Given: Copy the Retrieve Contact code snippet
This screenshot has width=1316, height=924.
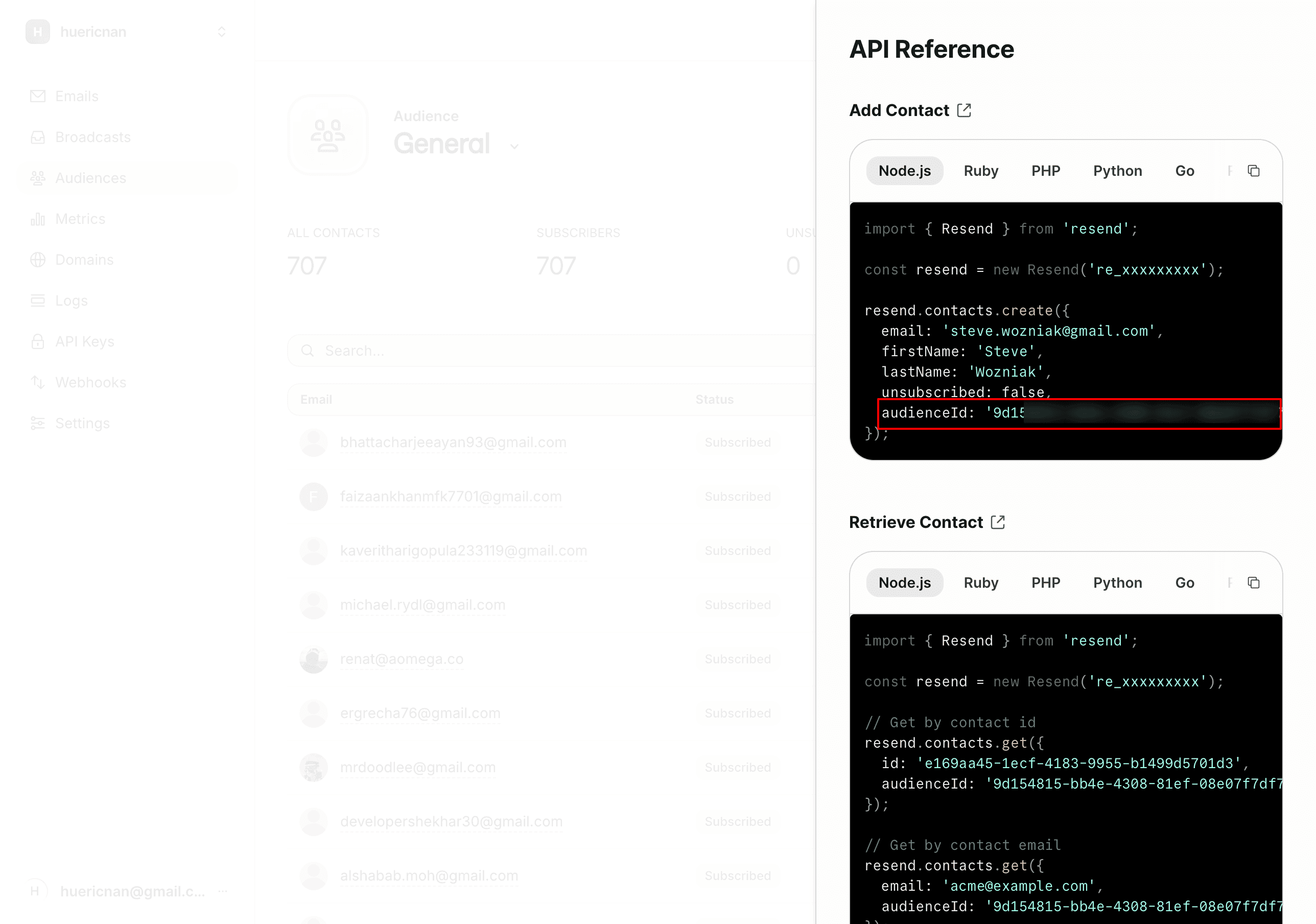Looking at the screenshot, I should click(x=1254, y=583).
